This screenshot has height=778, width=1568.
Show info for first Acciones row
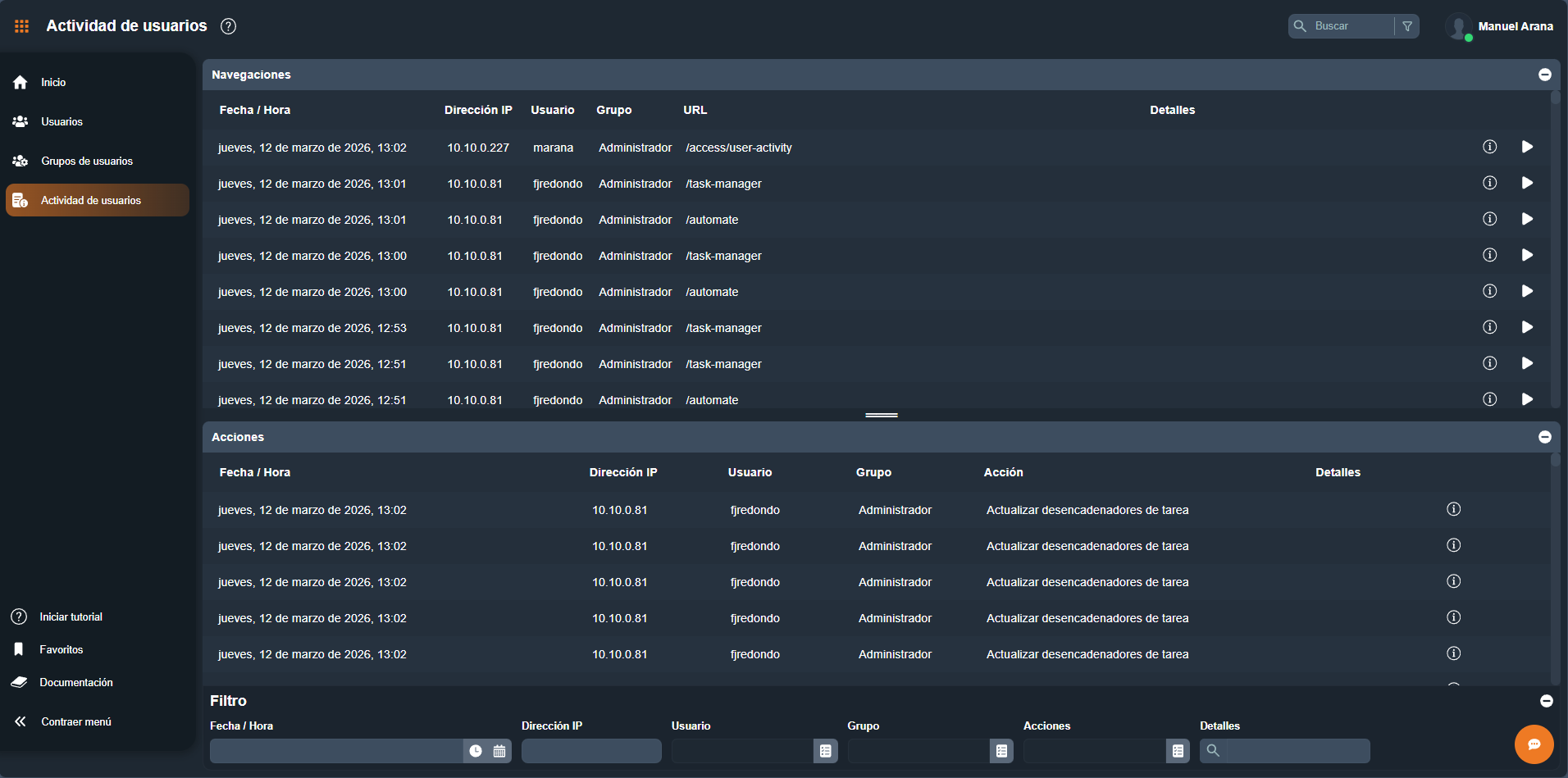pyautogui.click(x=1454, y=509)
